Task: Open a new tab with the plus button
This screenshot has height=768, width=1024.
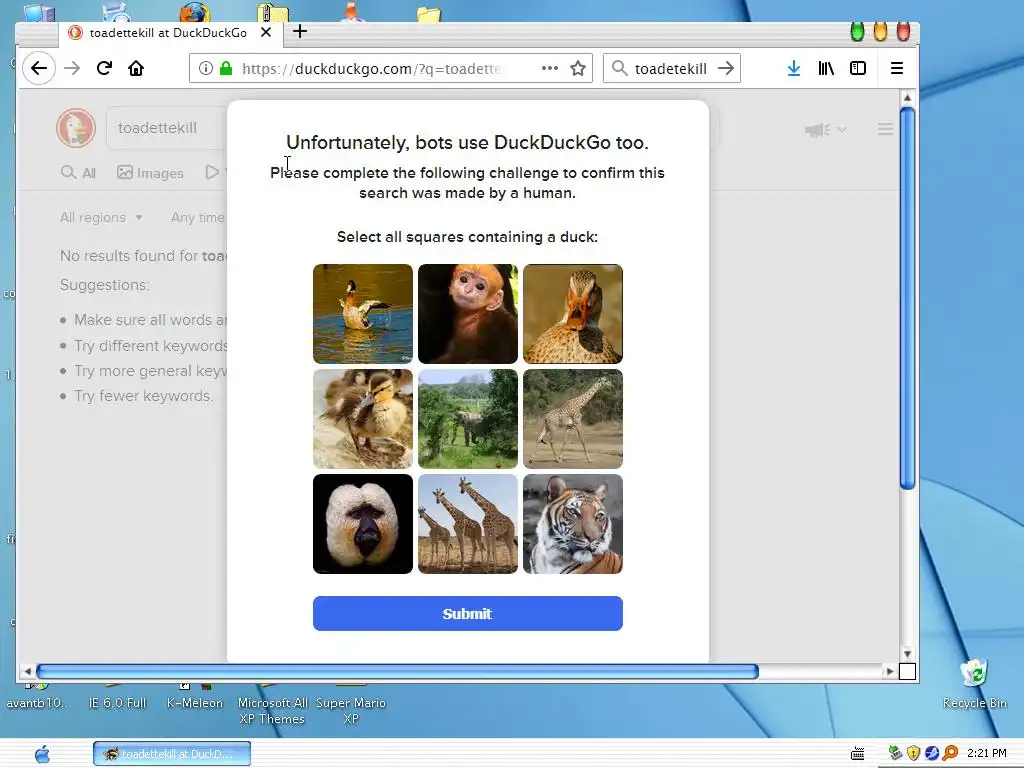Action: 300,31
